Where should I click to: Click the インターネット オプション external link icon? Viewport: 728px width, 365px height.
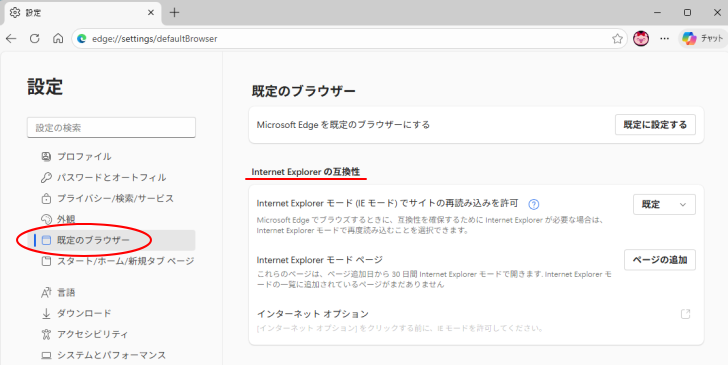click(685, 314)
